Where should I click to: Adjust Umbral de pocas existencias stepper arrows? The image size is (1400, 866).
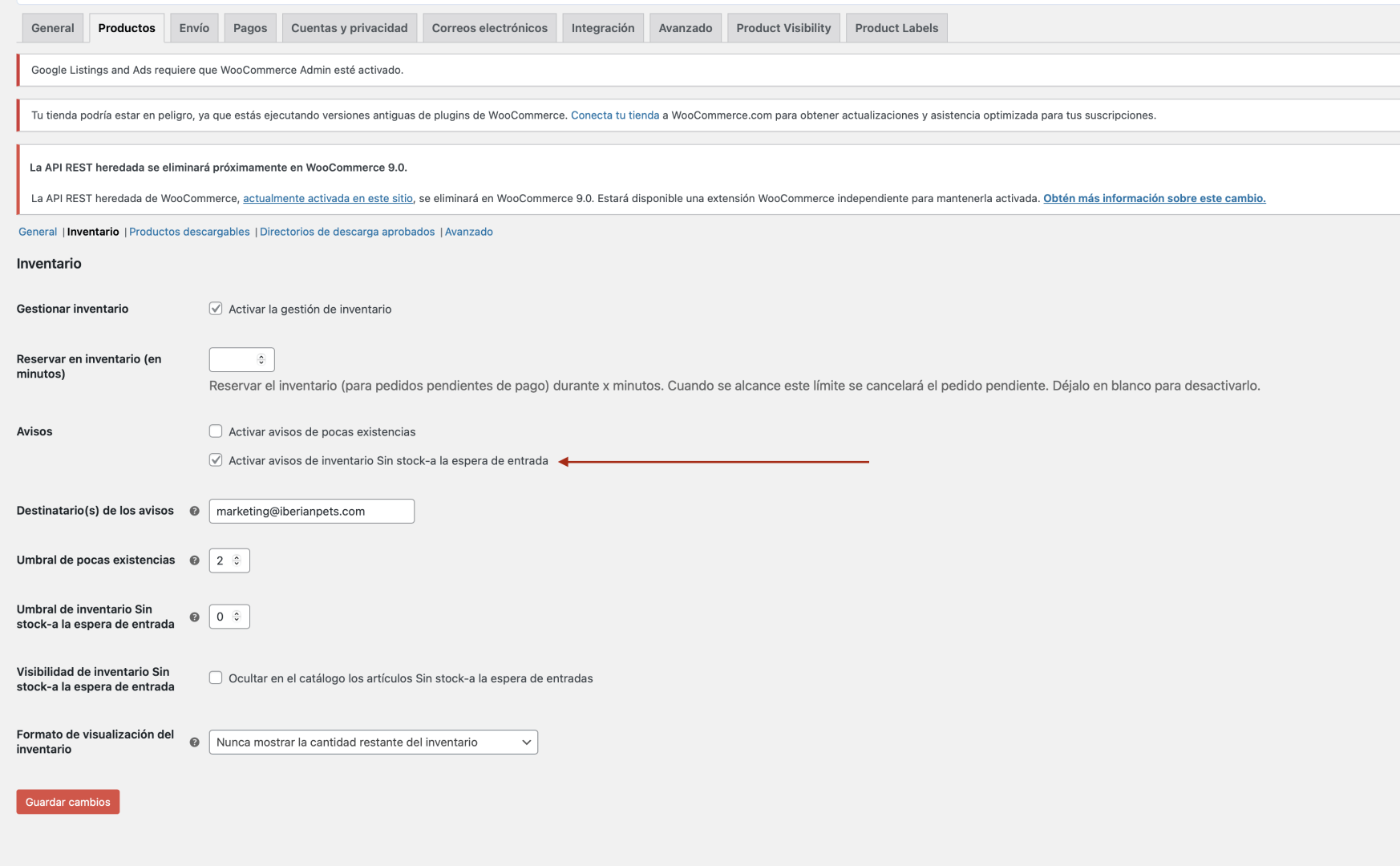pyautogui.click(x=237, y=560)
